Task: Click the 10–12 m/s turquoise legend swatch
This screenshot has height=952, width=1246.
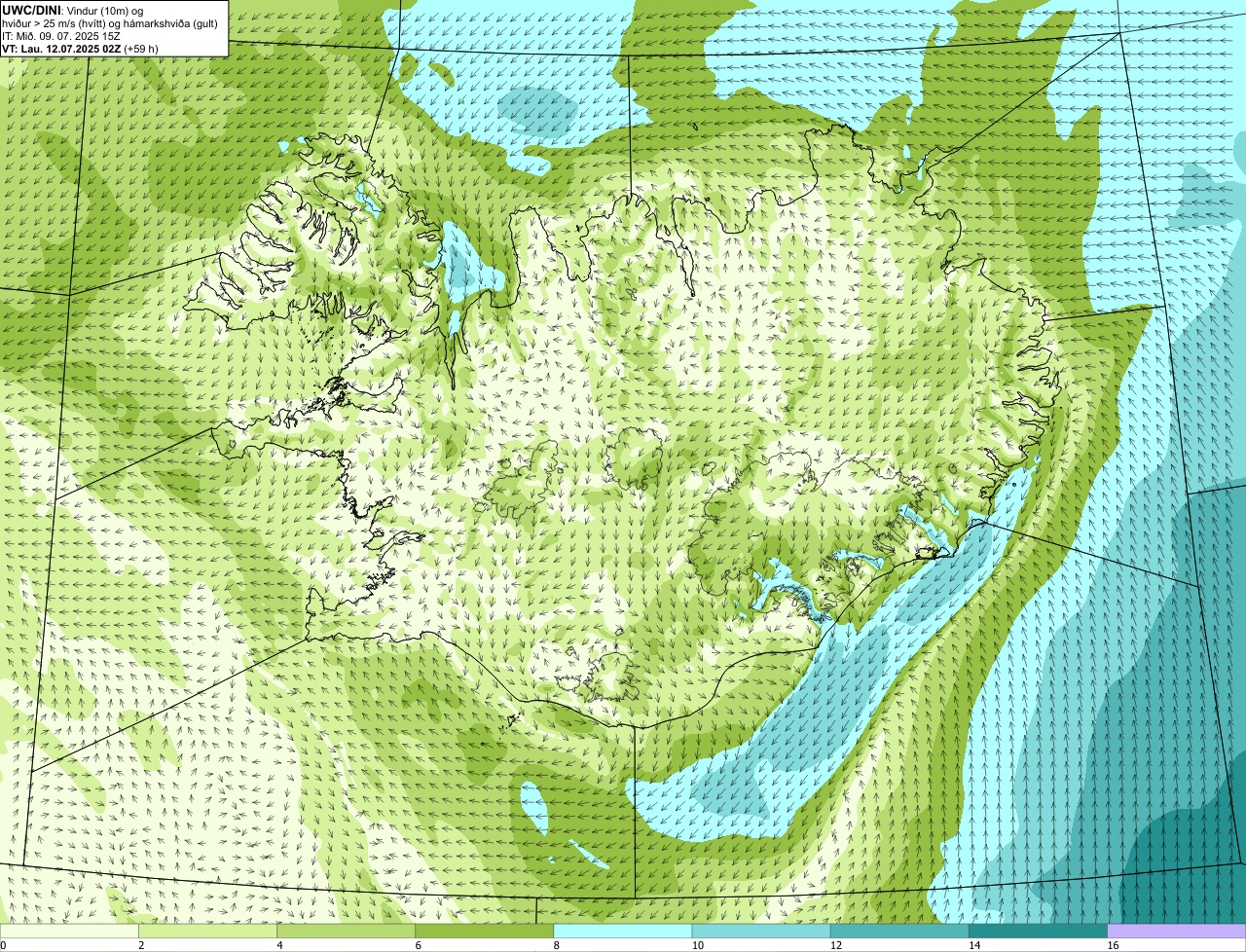Action: [761, 931]
